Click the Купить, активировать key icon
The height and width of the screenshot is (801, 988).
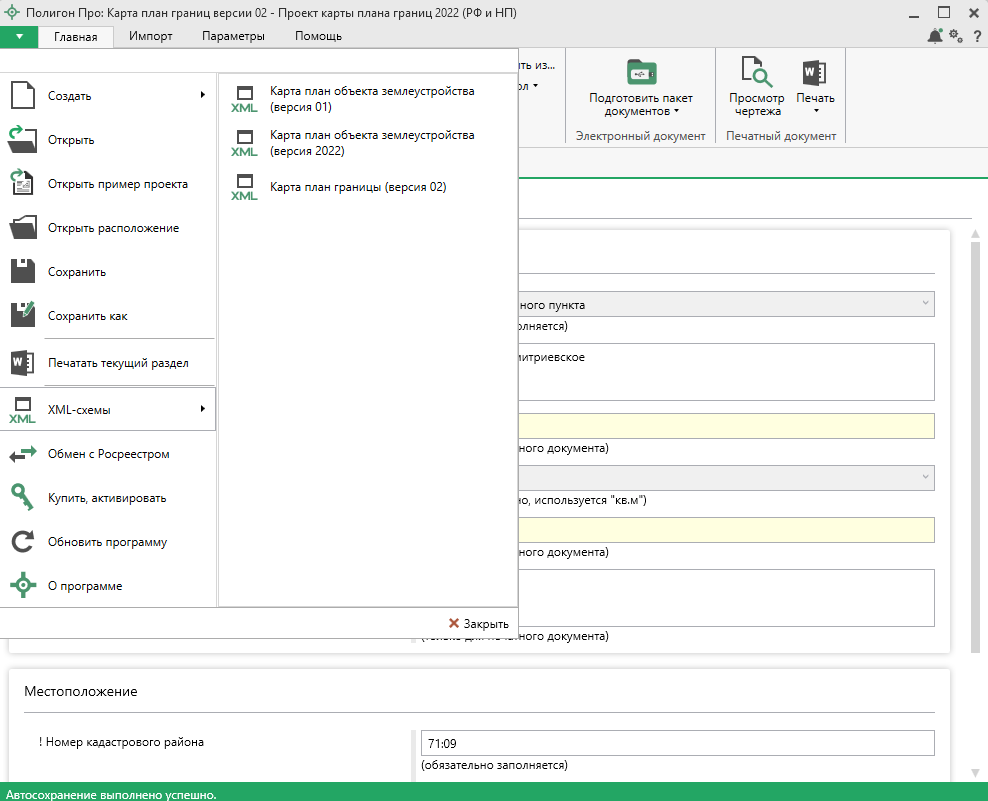[x=22, y=498]
